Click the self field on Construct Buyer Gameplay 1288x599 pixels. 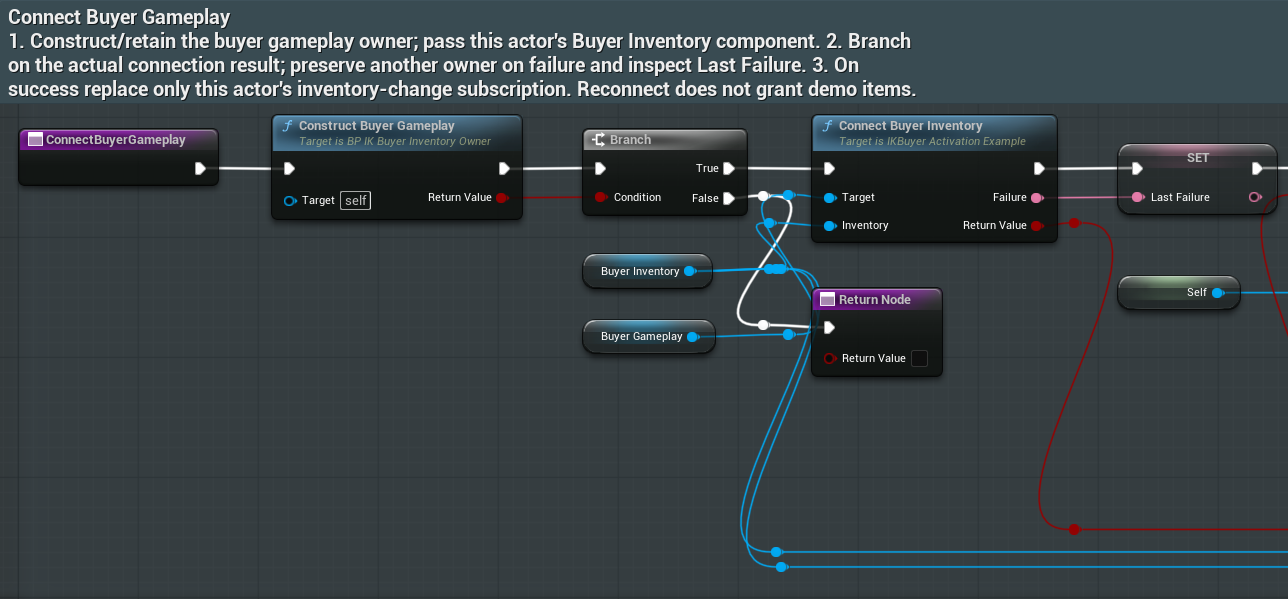pos(356,200)
